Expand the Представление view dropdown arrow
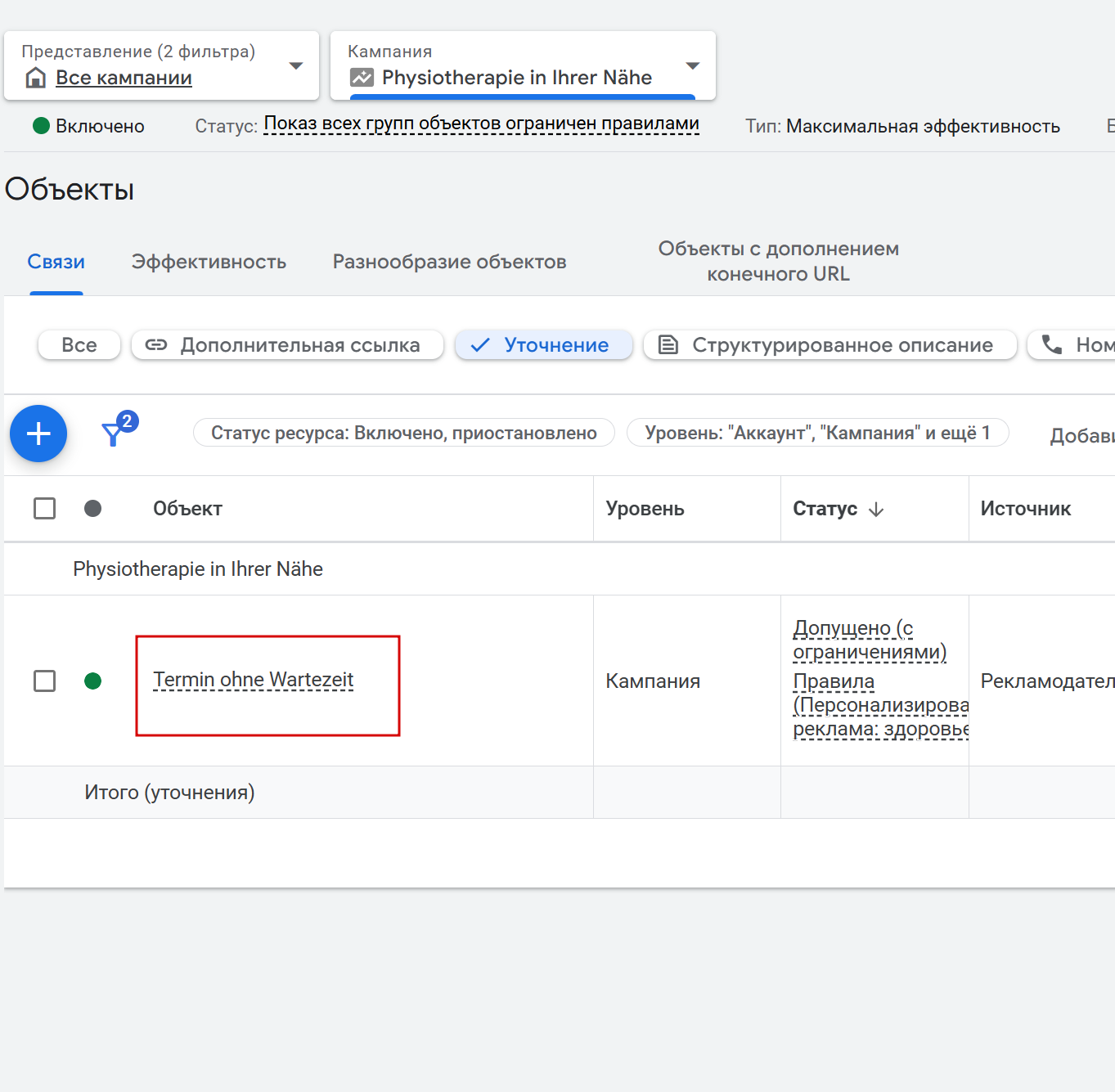Viewport: 1115px width, 1092px height. (x=296, y=66)
